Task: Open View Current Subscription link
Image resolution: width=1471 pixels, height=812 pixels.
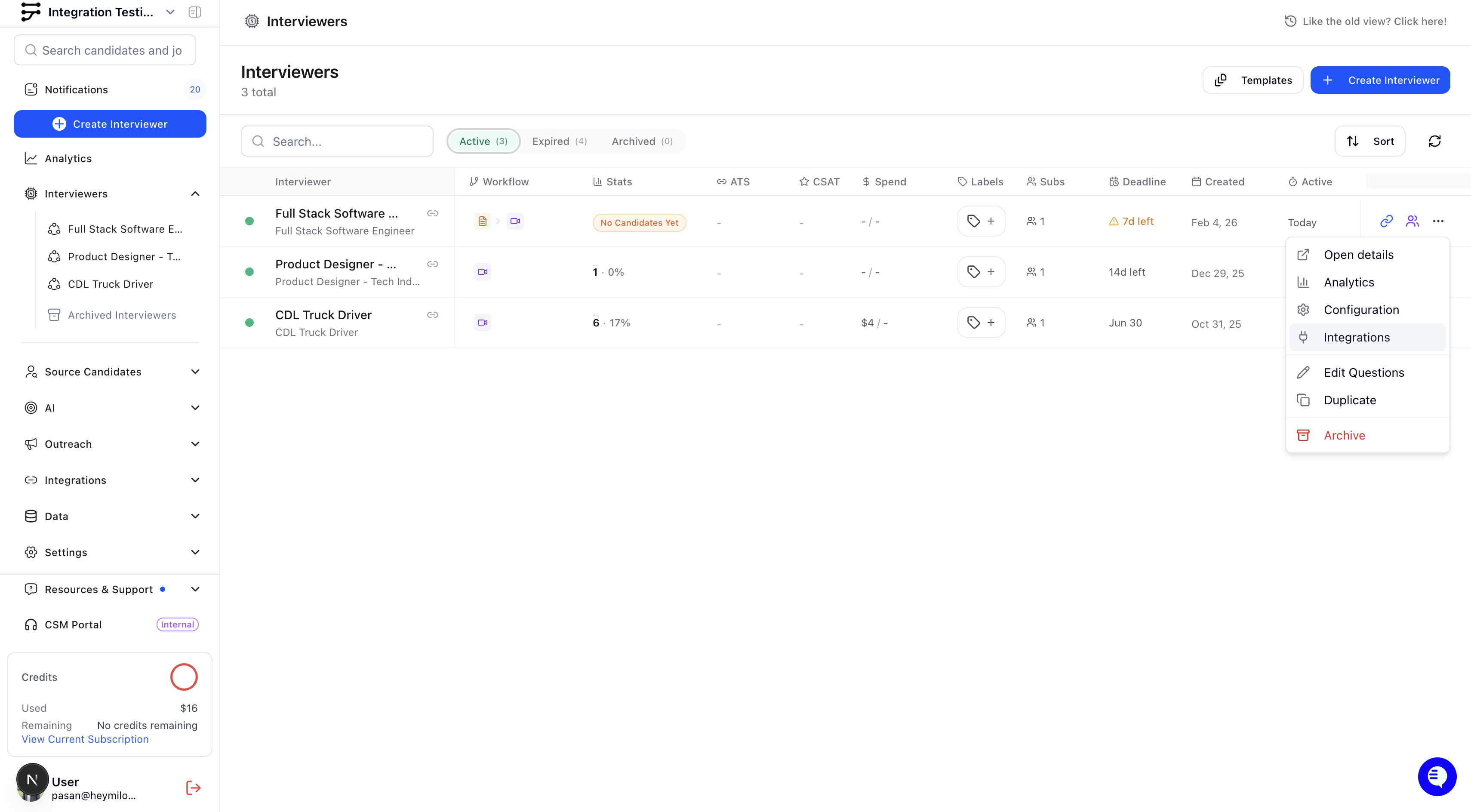Action: 85,739
